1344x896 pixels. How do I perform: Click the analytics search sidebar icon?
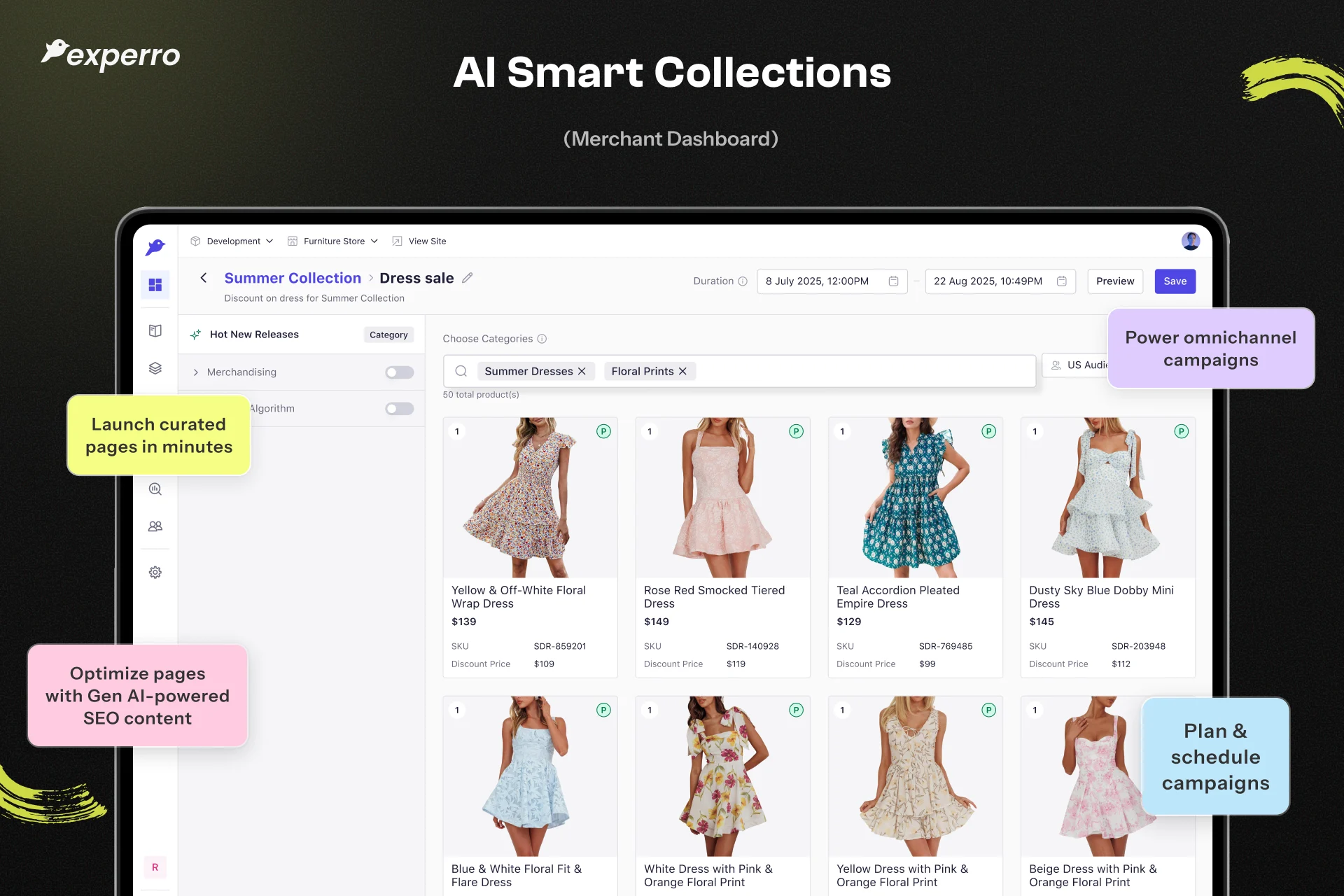point(155,489)
